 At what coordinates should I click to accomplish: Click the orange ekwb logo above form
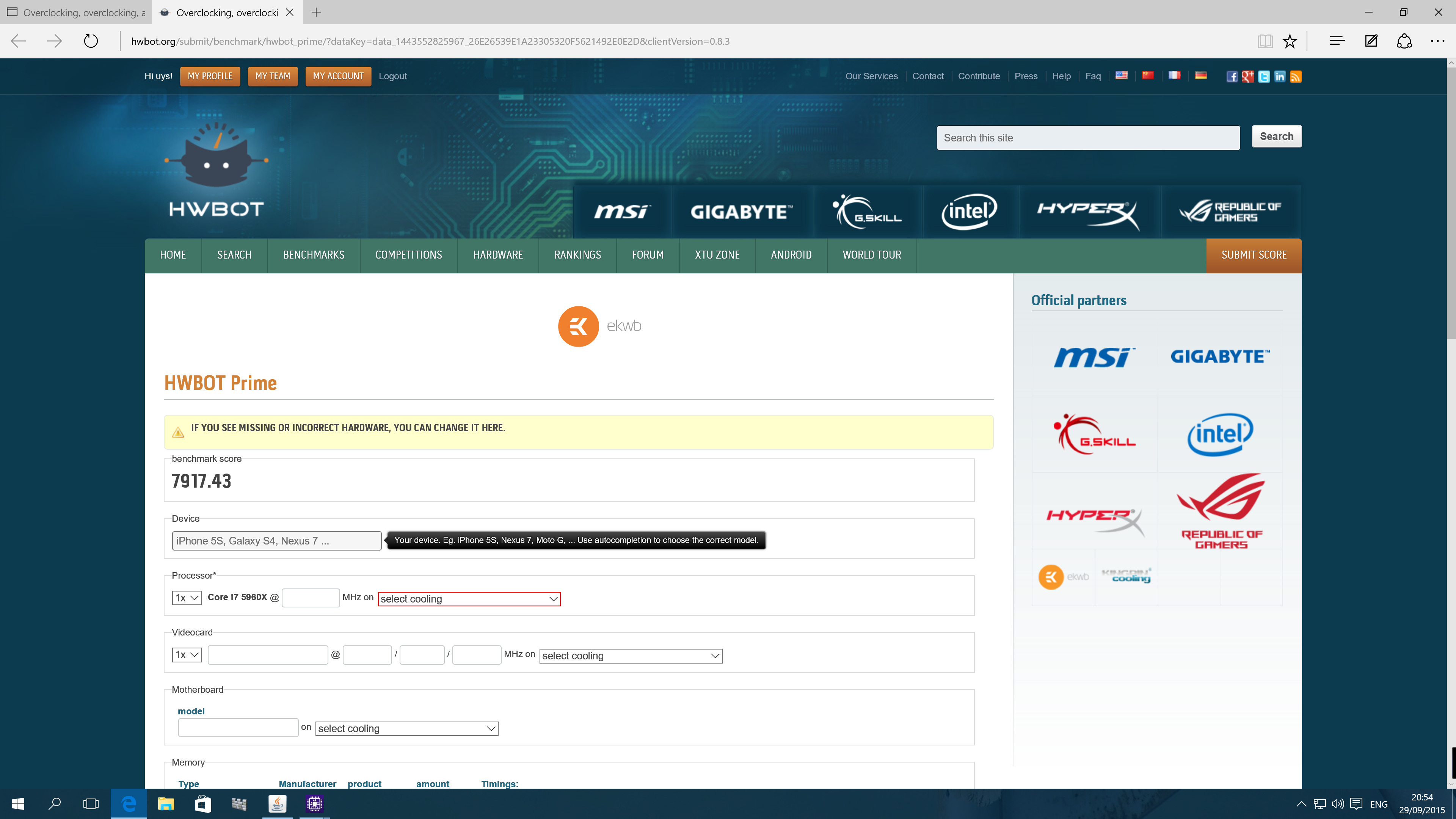pos(599,326)
